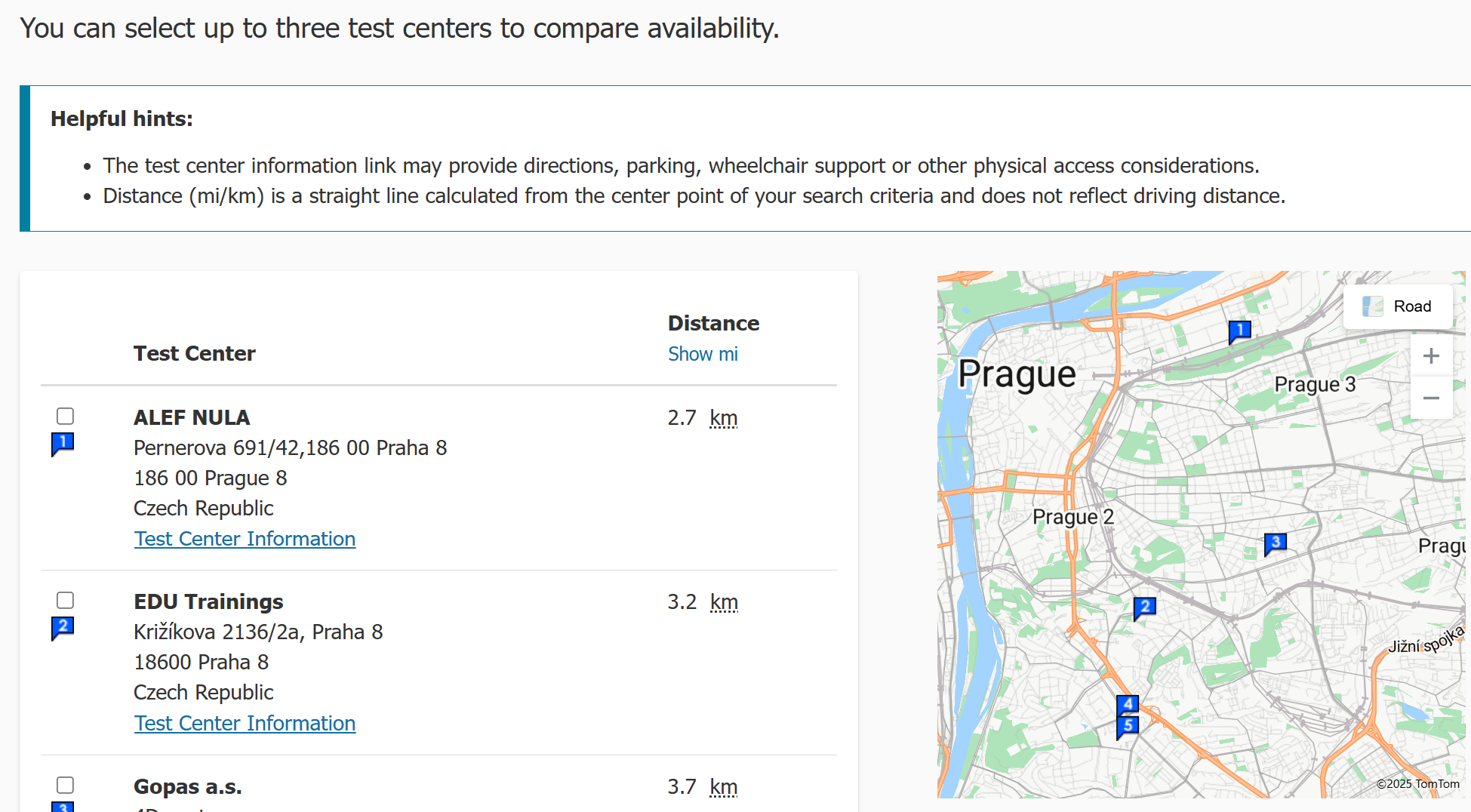Click km next to the 2.7 distance
The height and width of the screenshot is (812, 1471).
pyautogui.click(x=723, y=417)
